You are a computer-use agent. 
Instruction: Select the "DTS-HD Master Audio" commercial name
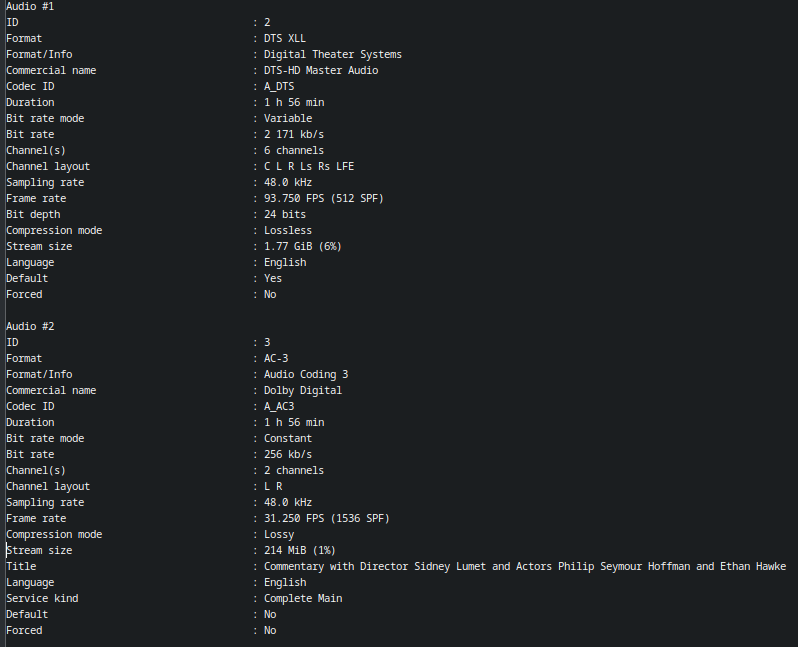click(321, 70)
